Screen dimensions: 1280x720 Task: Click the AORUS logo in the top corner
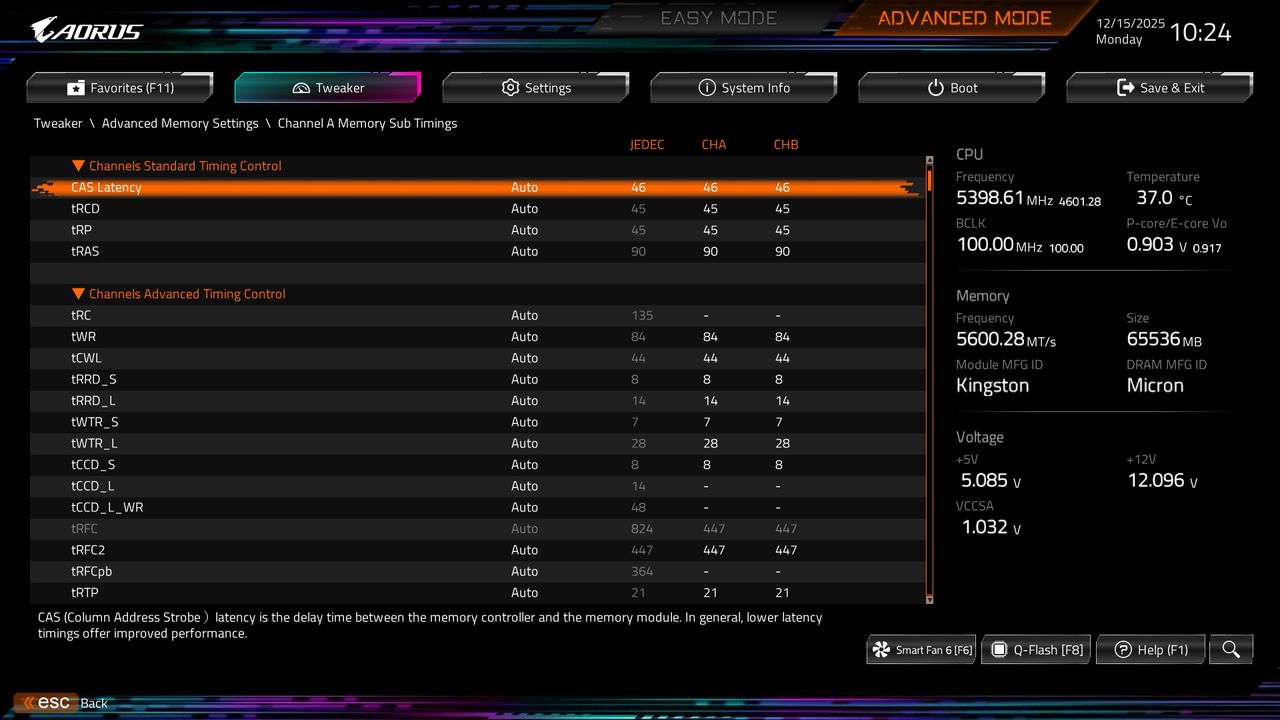coord(85,28)
